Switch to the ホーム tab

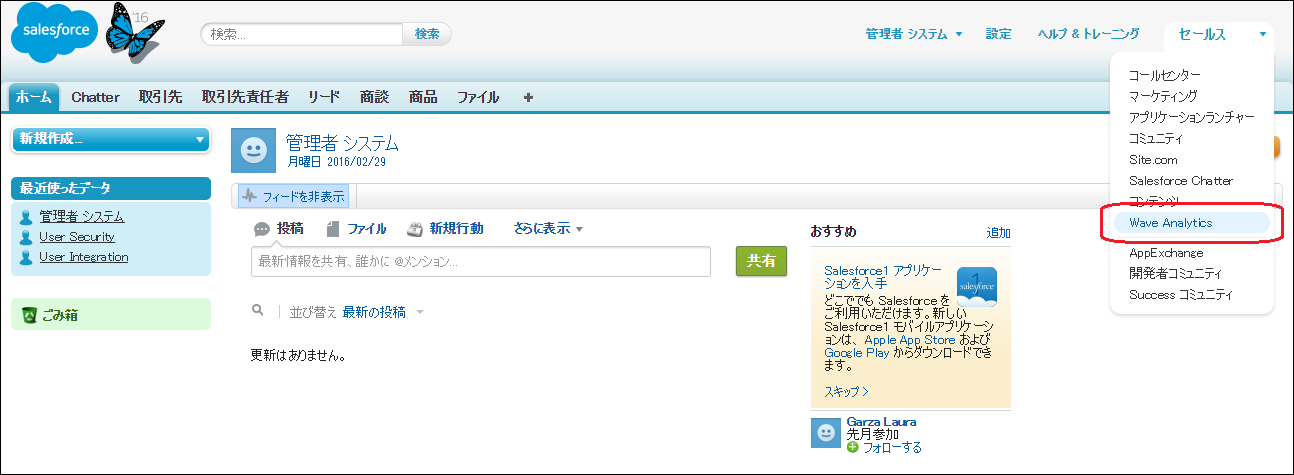click(34, 97)
